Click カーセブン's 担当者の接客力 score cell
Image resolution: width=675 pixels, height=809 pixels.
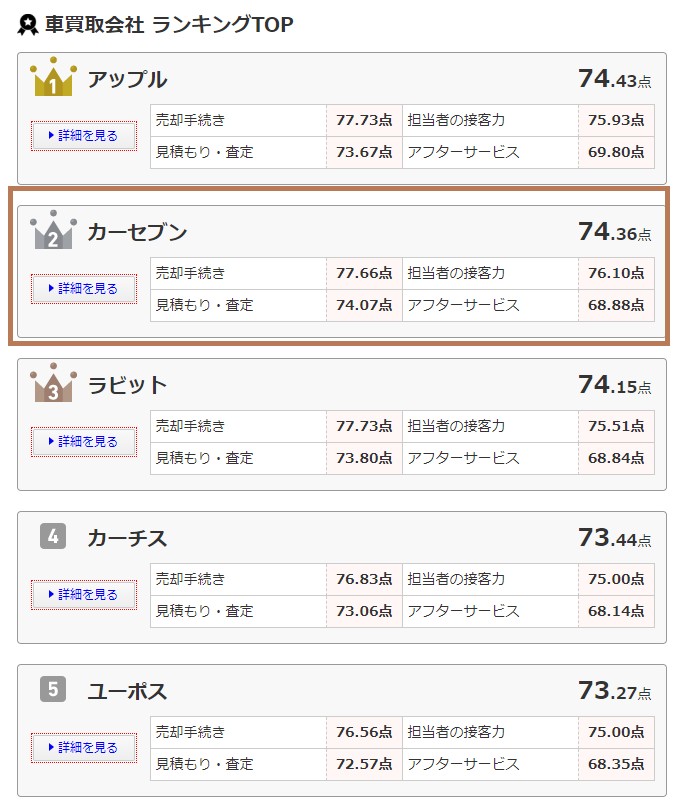616,273
